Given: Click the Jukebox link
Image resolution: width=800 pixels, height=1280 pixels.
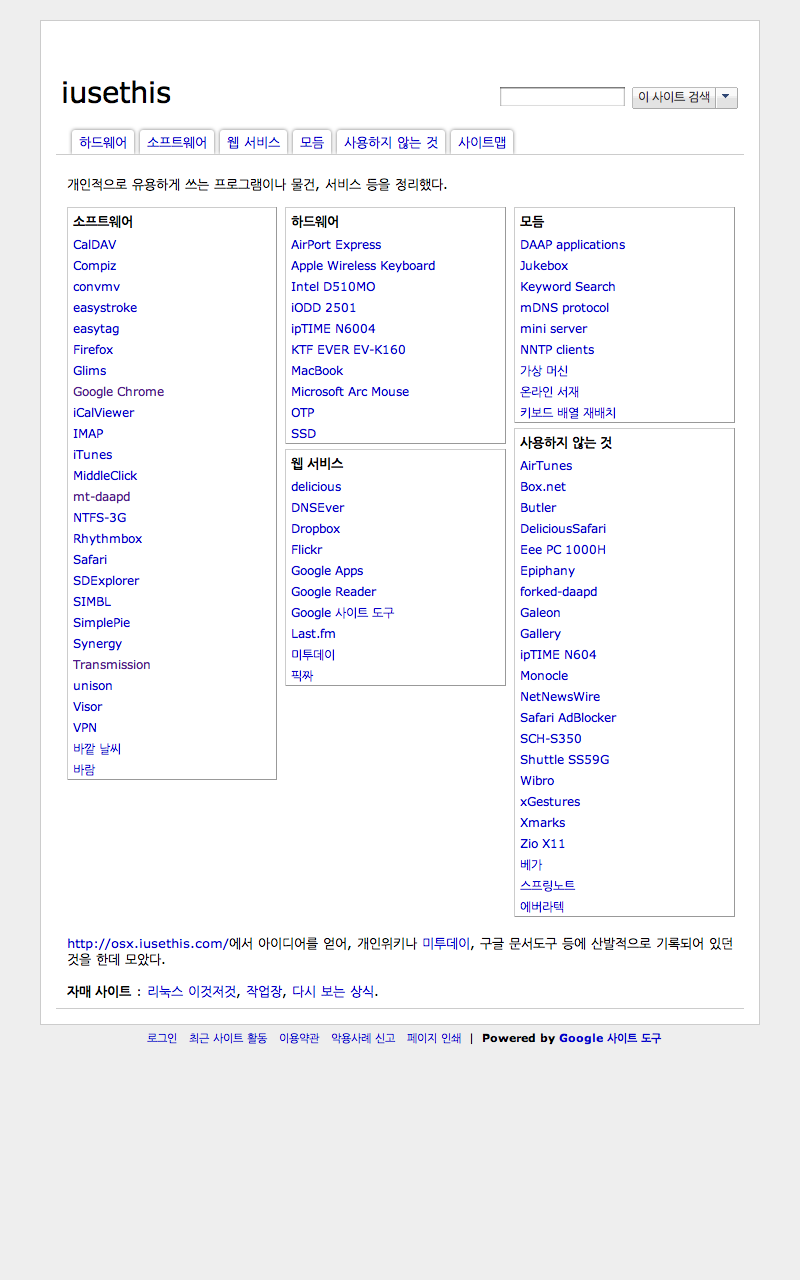Looking at the screenshot, I should (x=544, y=266).
